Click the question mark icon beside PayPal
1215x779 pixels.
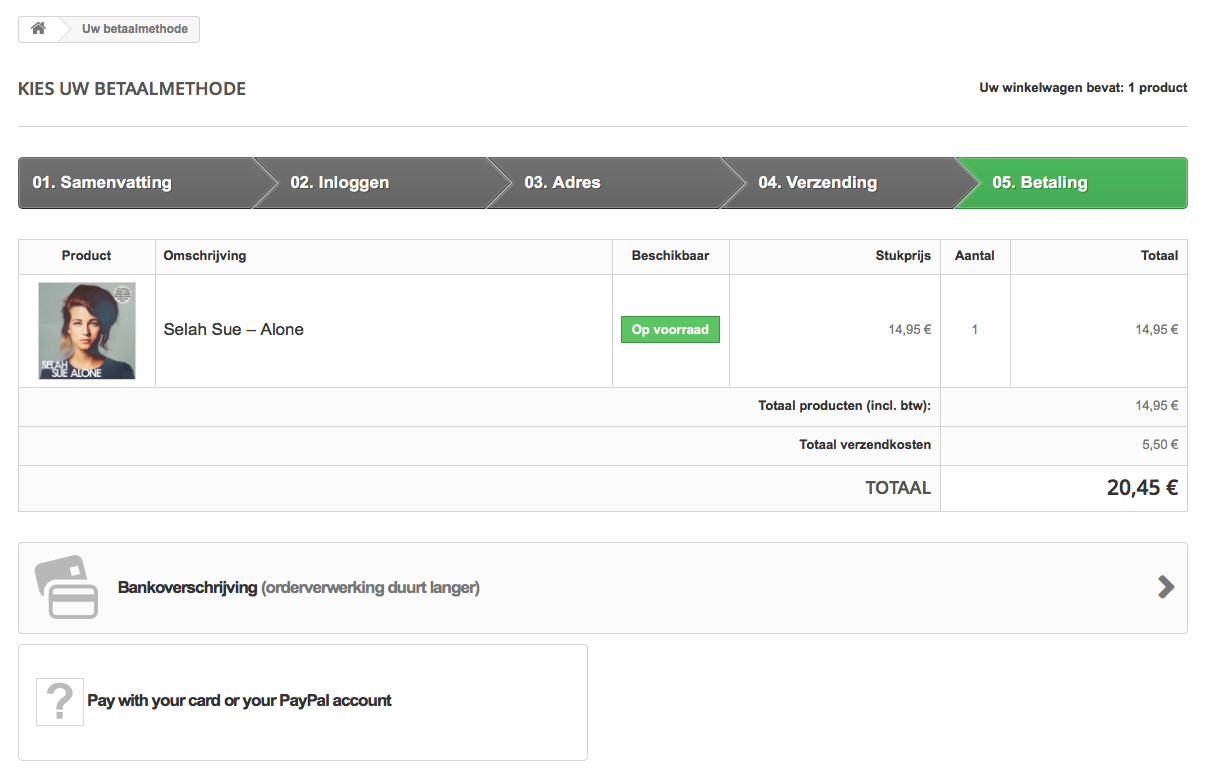[60, 701]
